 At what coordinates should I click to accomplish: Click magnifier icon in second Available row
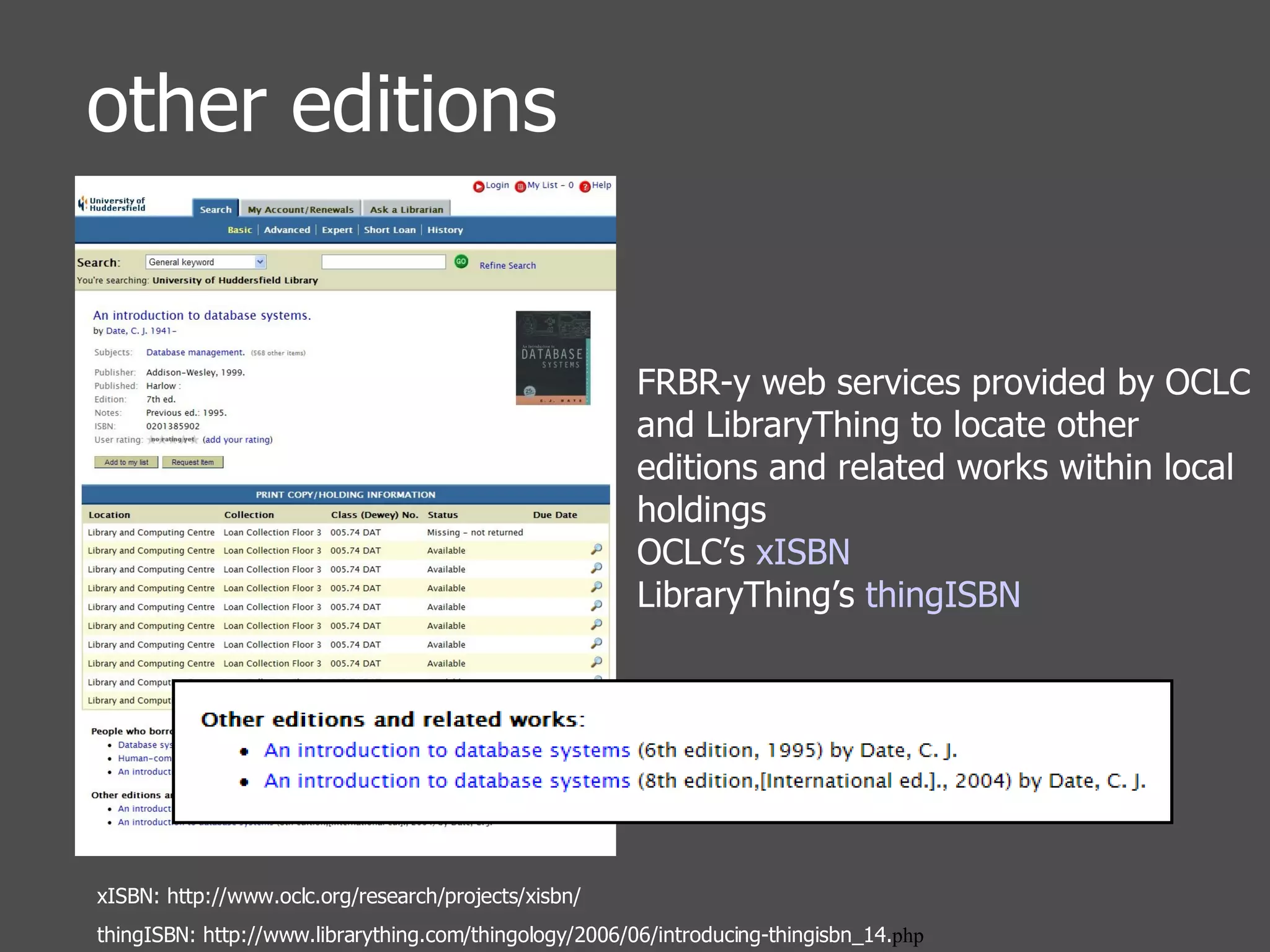(597, 568)
